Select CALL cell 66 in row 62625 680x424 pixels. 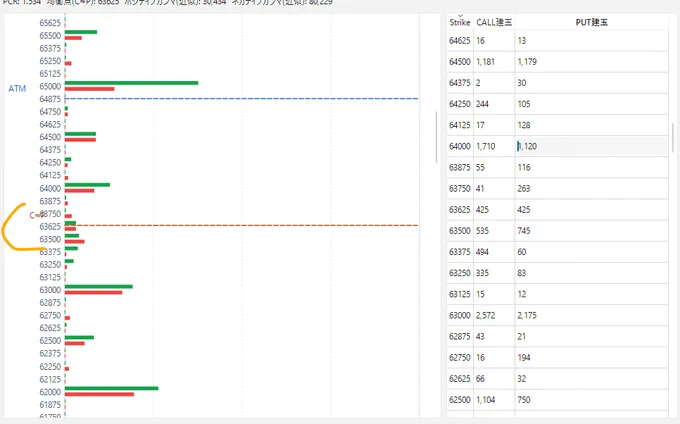[480, 379]
